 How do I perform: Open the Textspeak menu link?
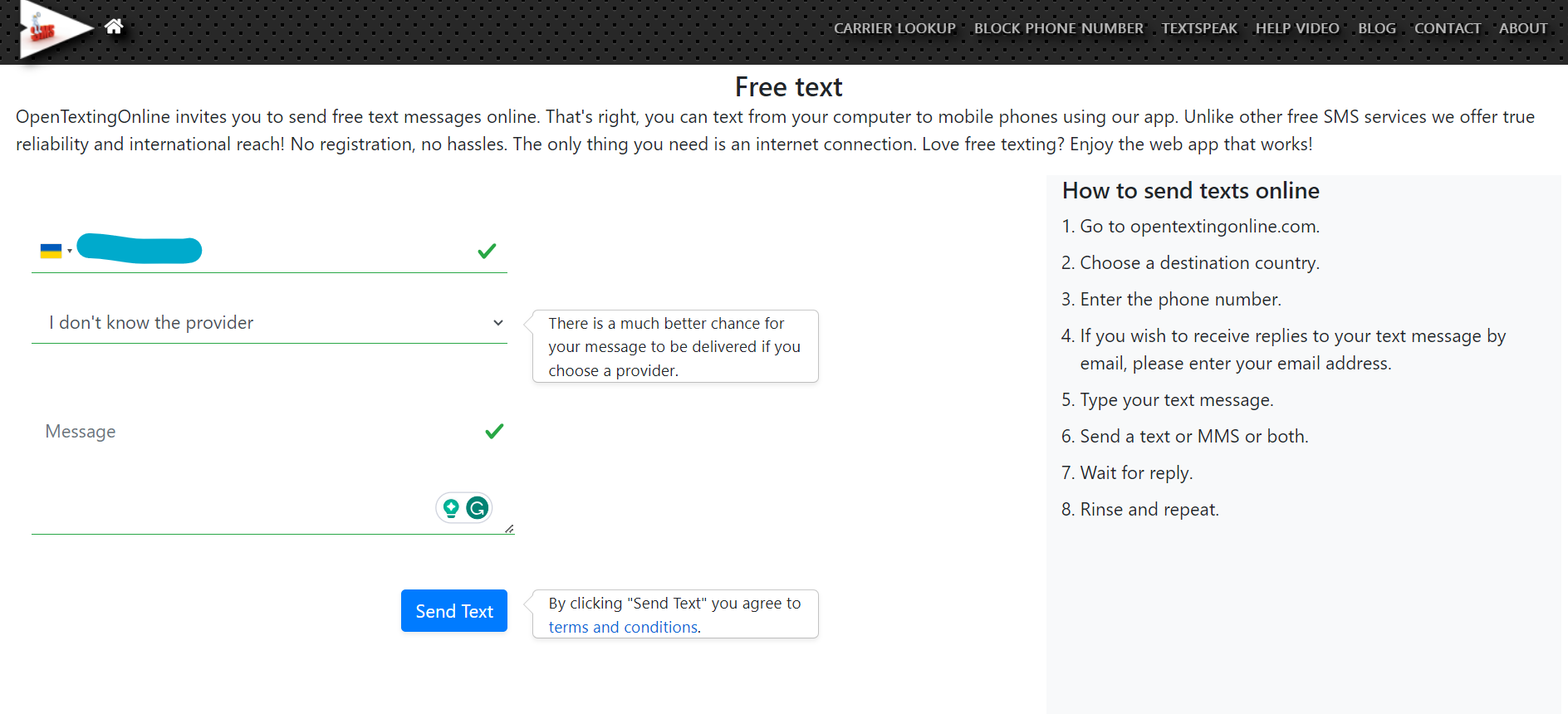[x=1199, y=28]
